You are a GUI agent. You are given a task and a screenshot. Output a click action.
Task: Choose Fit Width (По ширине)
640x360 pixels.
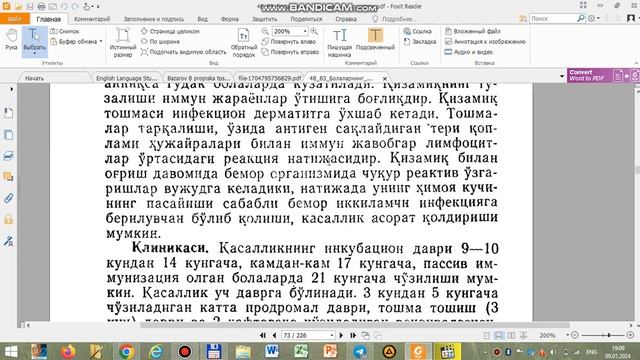pos(160,41)
